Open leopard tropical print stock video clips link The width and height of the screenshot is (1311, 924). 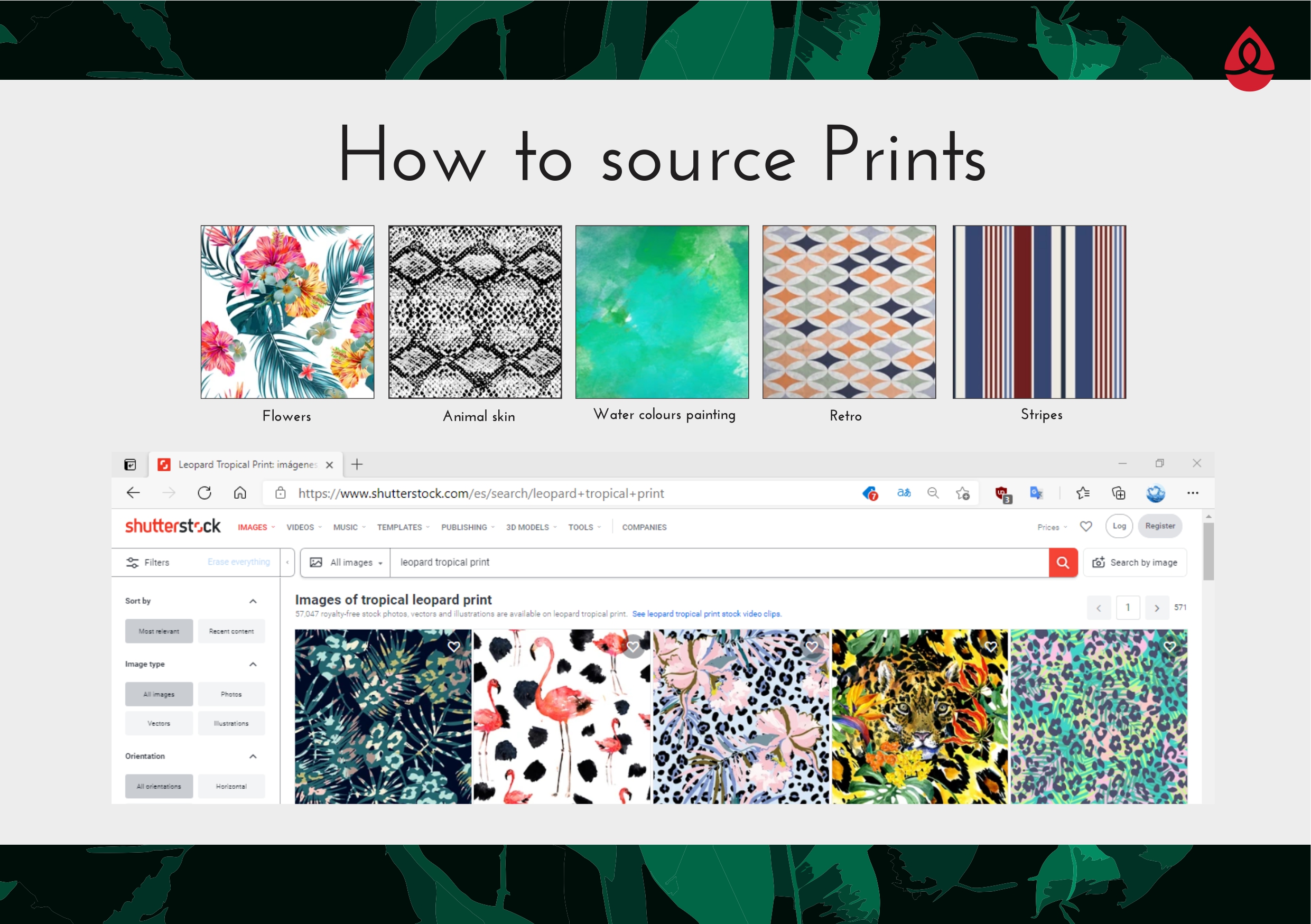click(706, 613)
